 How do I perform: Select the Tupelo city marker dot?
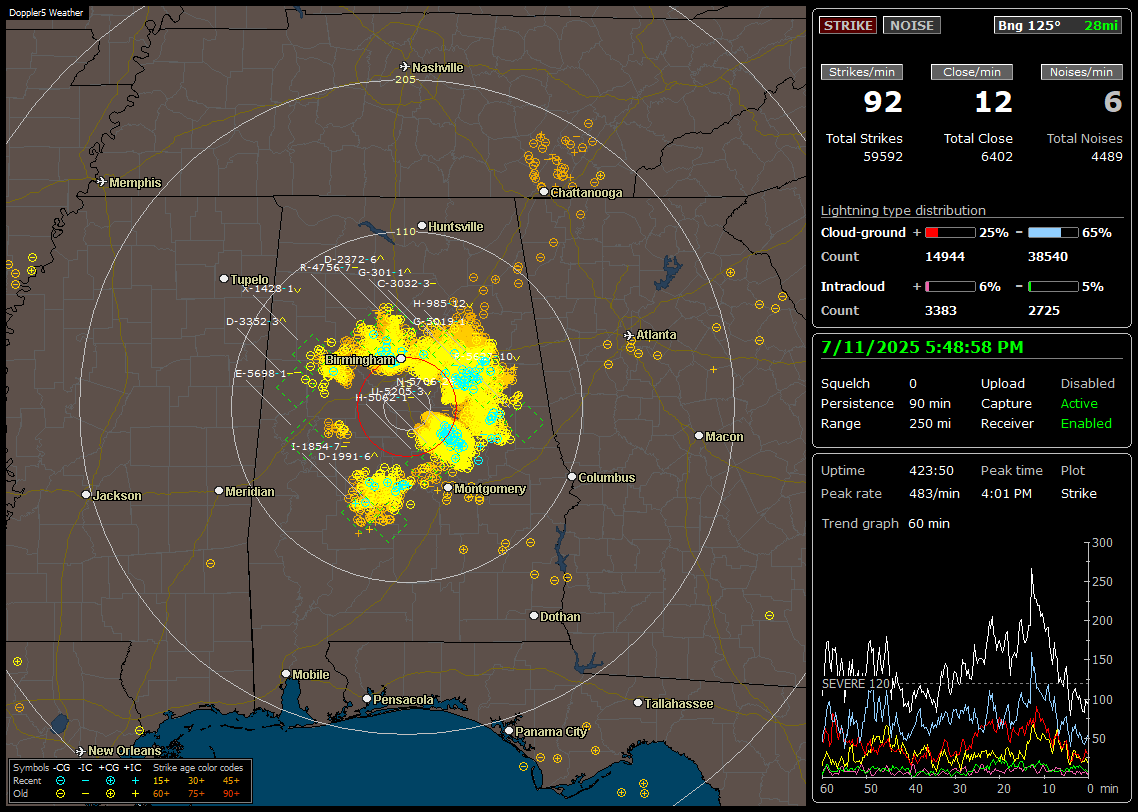(x=224, y=279)
